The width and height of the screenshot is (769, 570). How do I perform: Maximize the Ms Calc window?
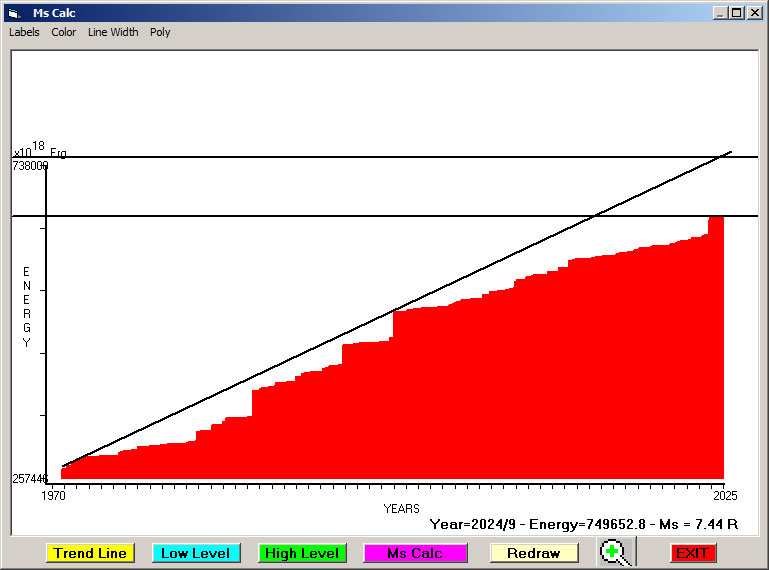pos(736,13)
